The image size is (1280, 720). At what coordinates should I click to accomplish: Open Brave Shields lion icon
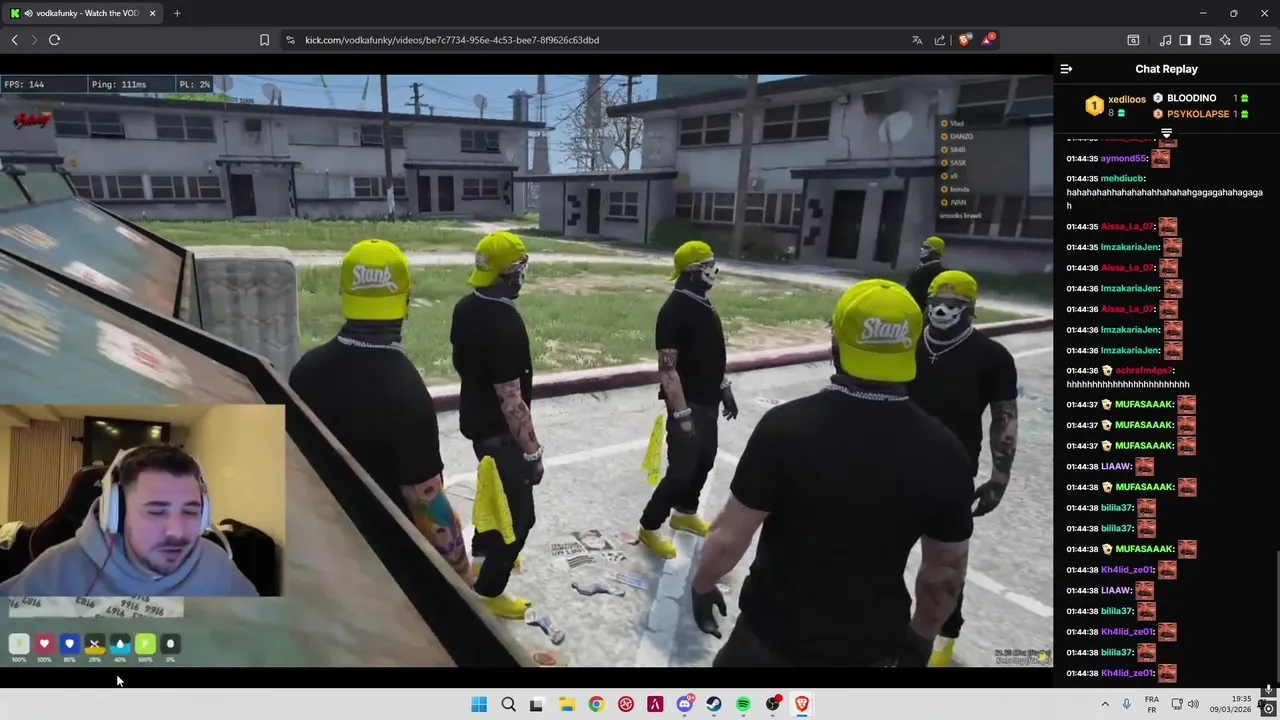coord(965,40)
